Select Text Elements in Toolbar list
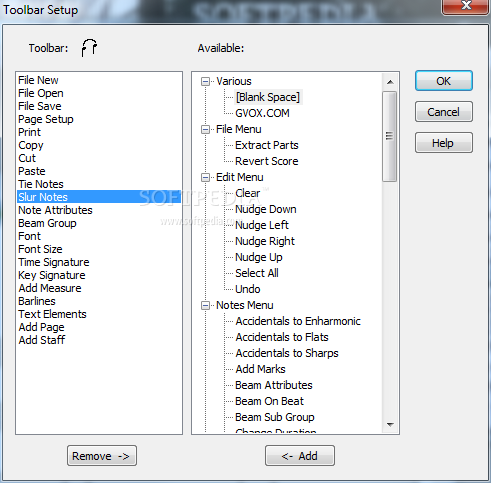This screenshot has width=491, height=483. 99,314
